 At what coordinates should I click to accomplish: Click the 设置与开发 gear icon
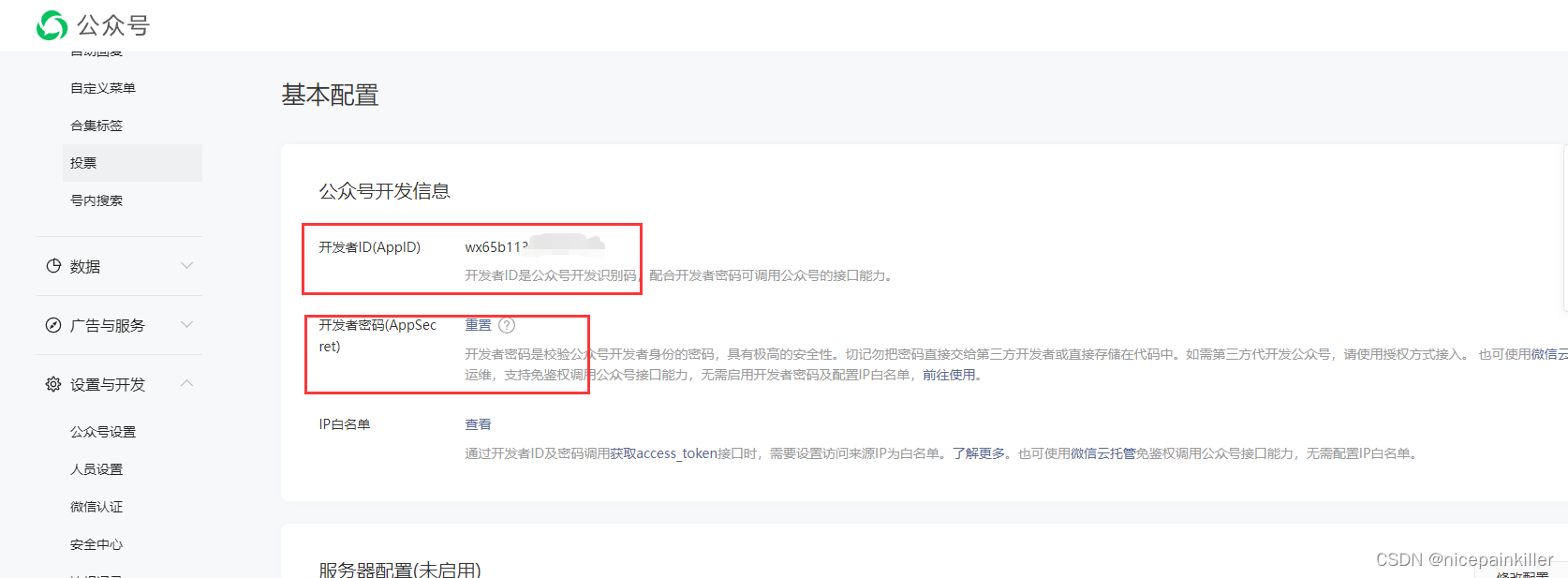click(x=53, y=384)
